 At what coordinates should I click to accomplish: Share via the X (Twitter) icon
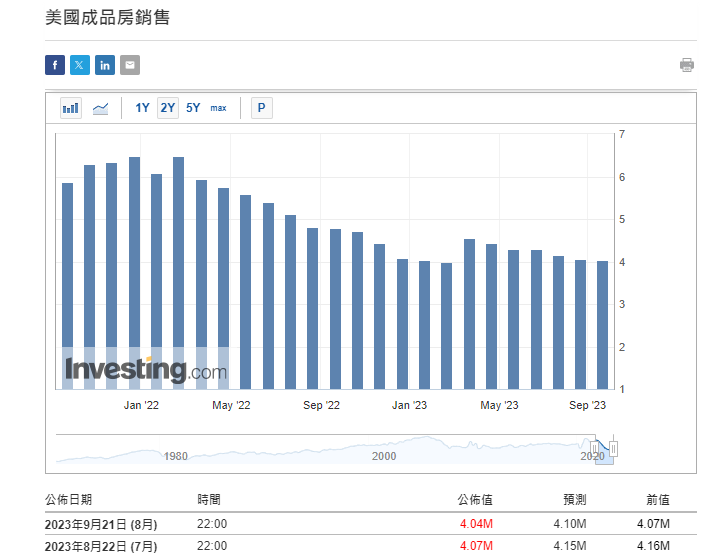pyautogui.click(x=80, y=65)
